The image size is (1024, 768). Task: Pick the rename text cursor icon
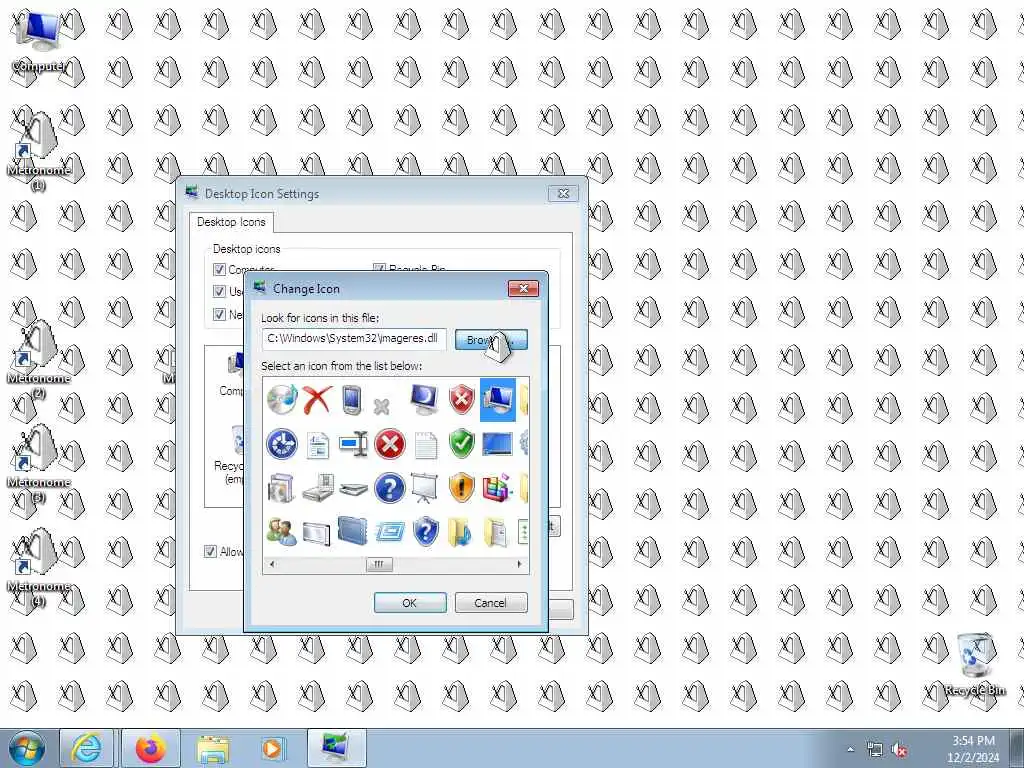pyautogui.click(x=353, y=444)
